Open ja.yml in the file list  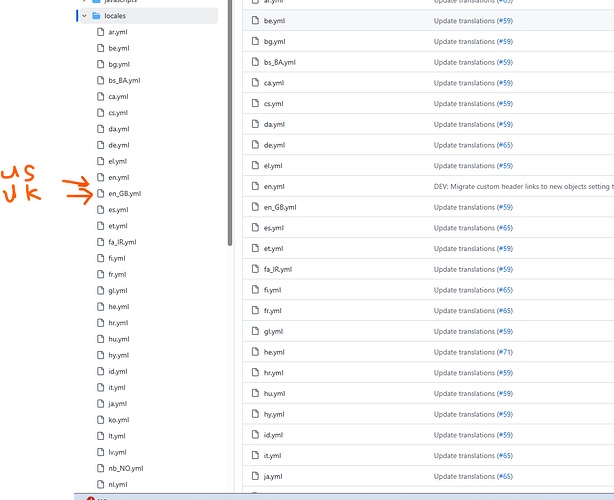click(273, 477)
